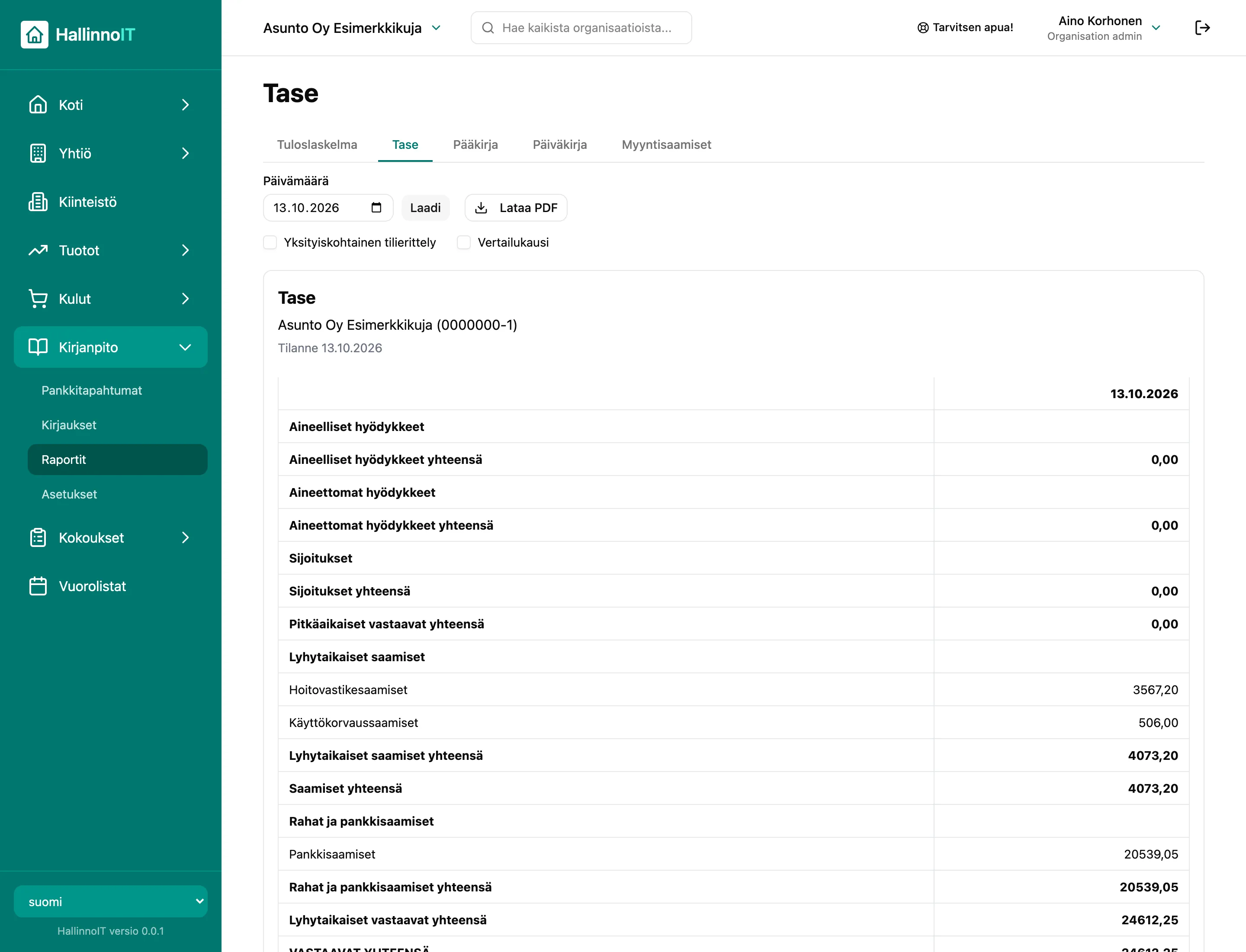Click the logout icon in top bar

(x=1202, y=28)
